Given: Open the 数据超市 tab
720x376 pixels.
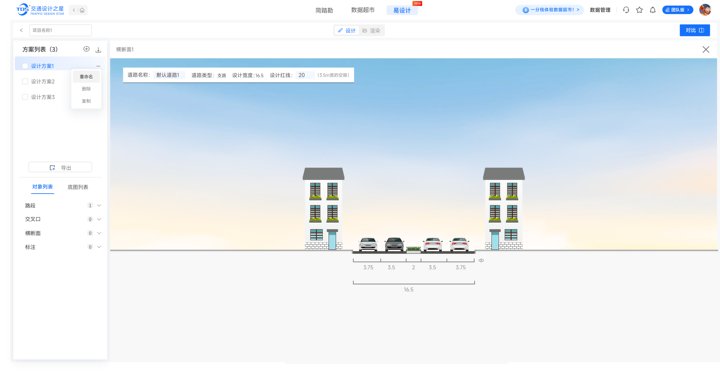Looking at the screenshot, I should coord(363,10).
